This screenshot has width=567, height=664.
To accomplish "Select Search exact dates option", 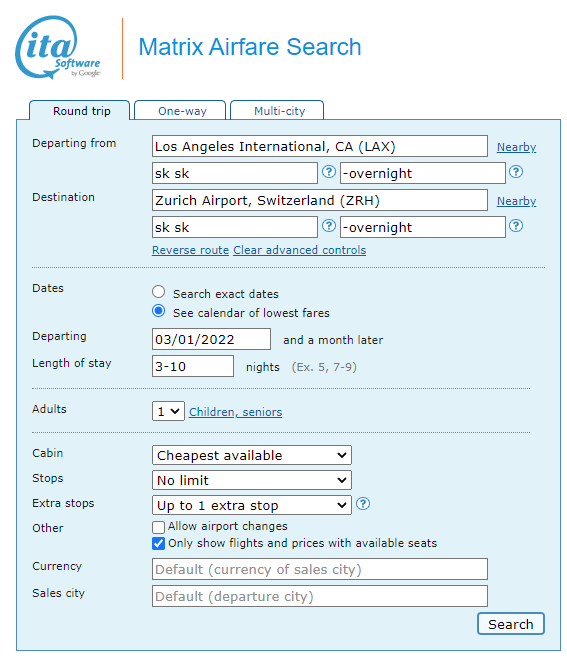I will (158, 292).
